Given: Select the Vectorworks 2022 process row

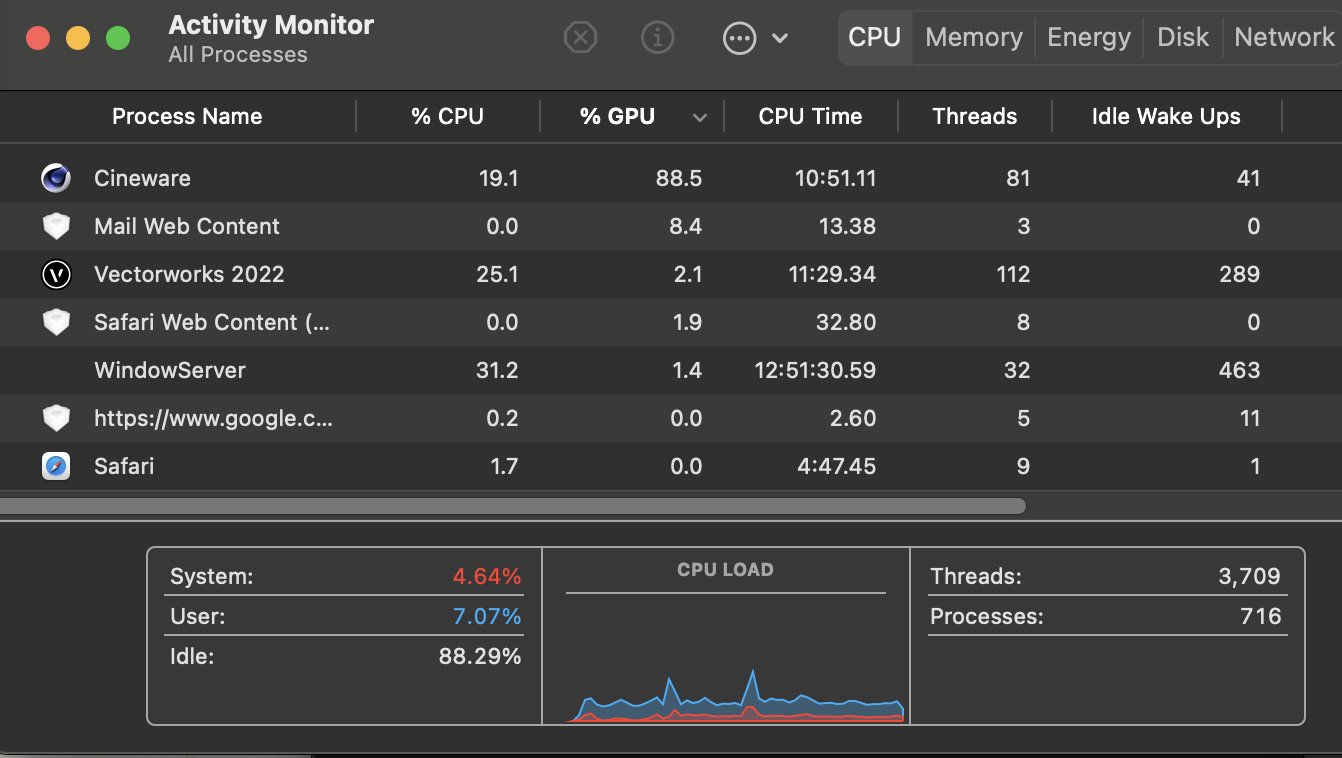Looking at the screenshot, I should coord(671,274).
